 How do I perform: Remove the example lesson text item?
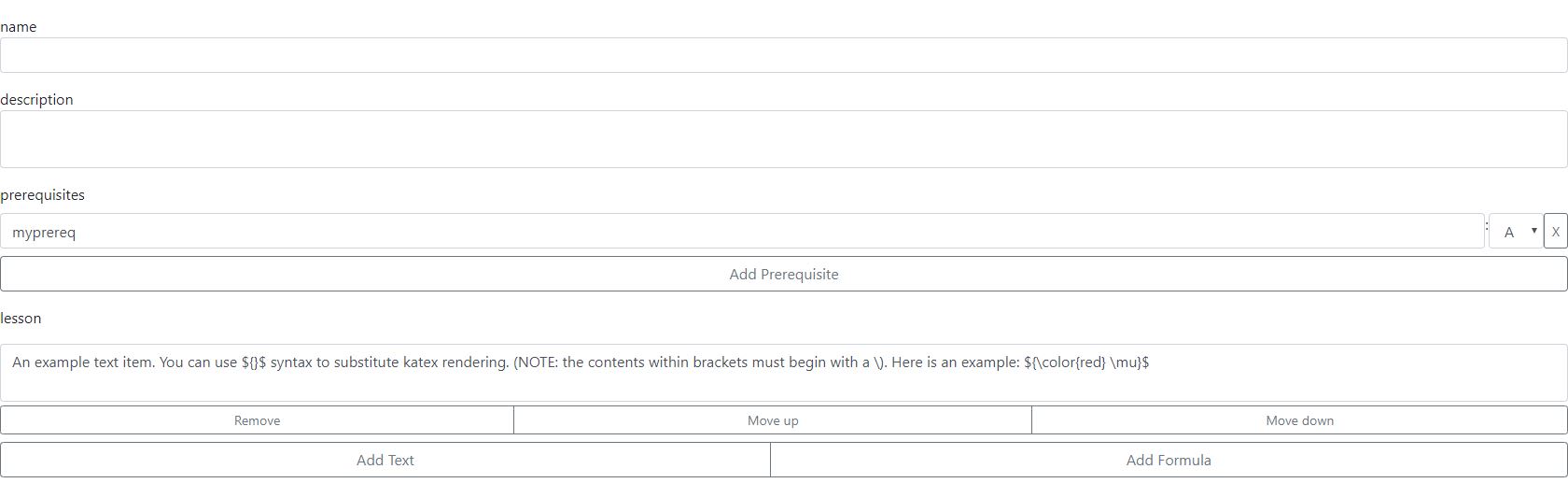pos(257,420)
